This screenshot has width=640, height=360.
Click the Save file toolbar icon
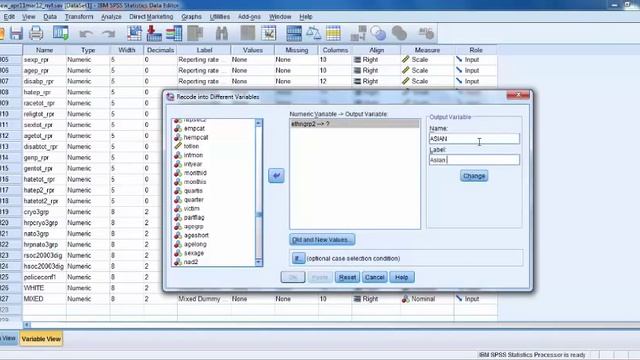(16, 33)
